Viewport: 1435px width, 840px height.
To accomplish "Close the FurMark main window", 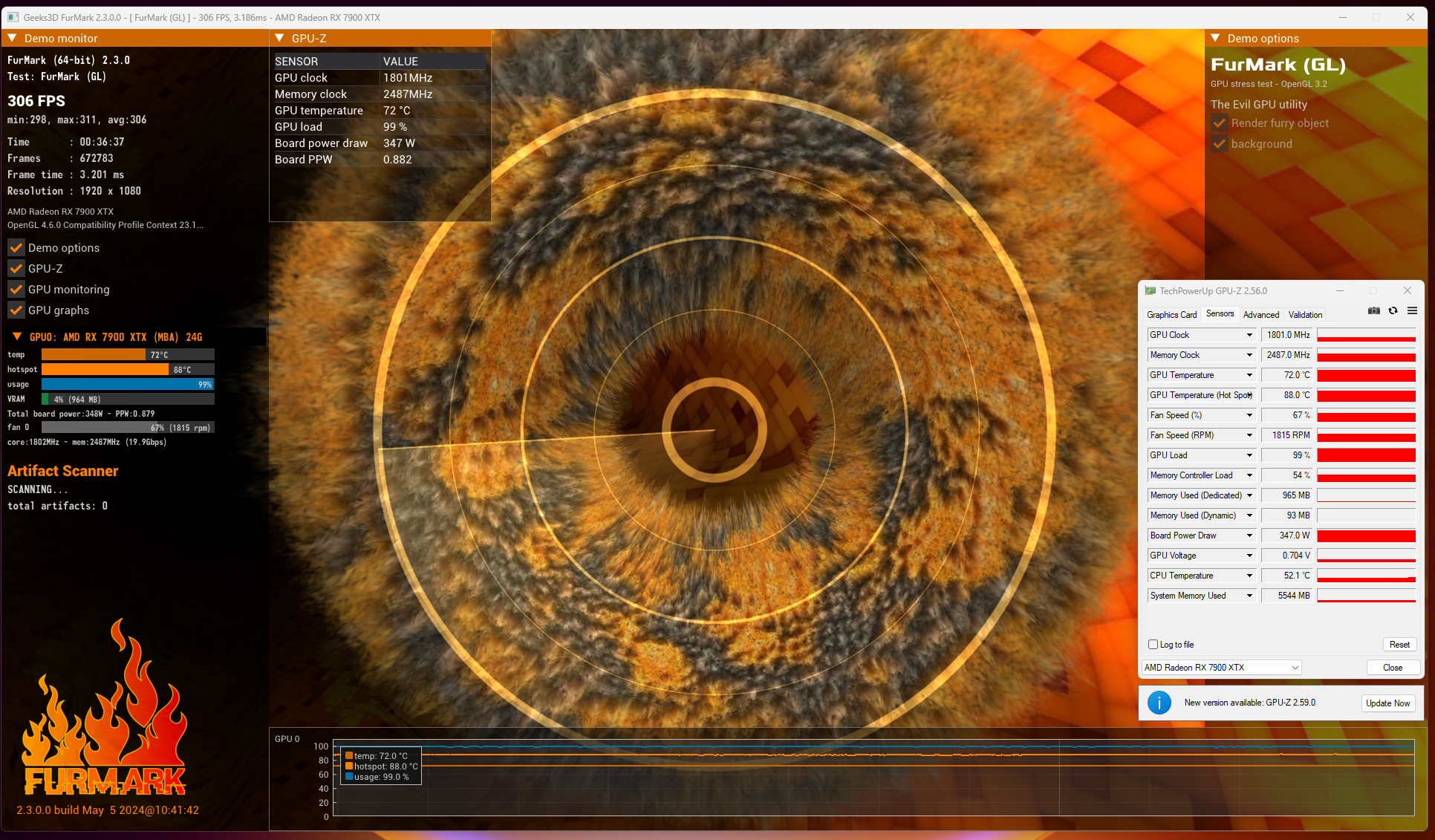I will click(x=1410, y=17).
